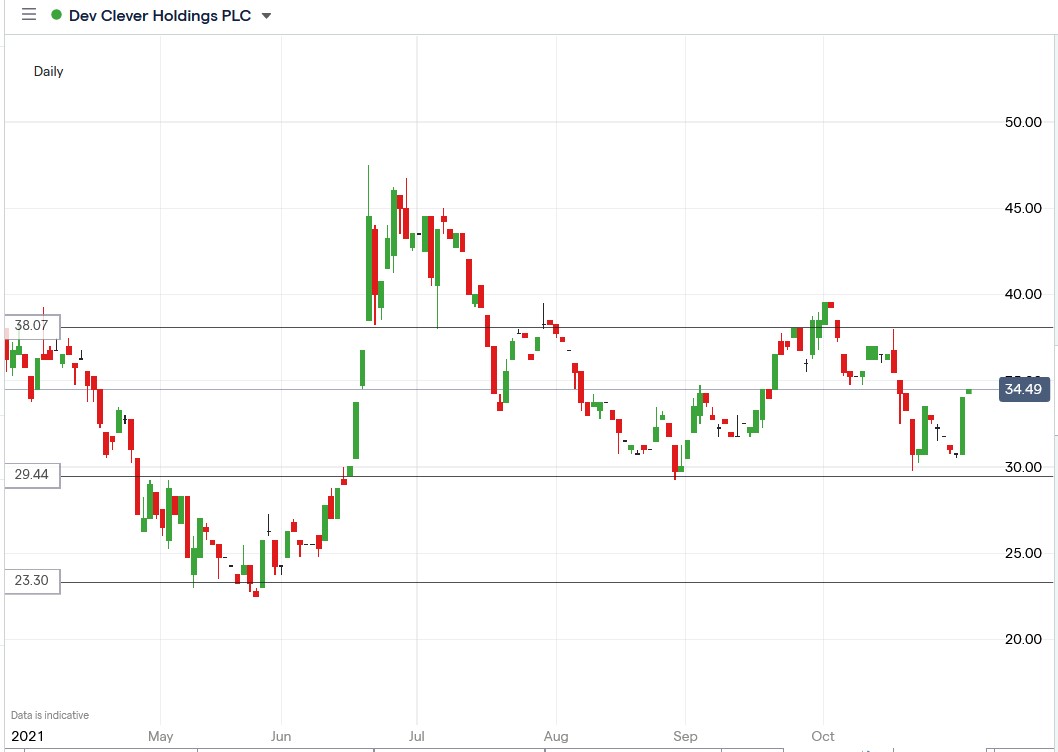The height and width of the screenshot is (752, 1058).
Task: Click the Oct axis label
Action: click(x=821, y=736)
